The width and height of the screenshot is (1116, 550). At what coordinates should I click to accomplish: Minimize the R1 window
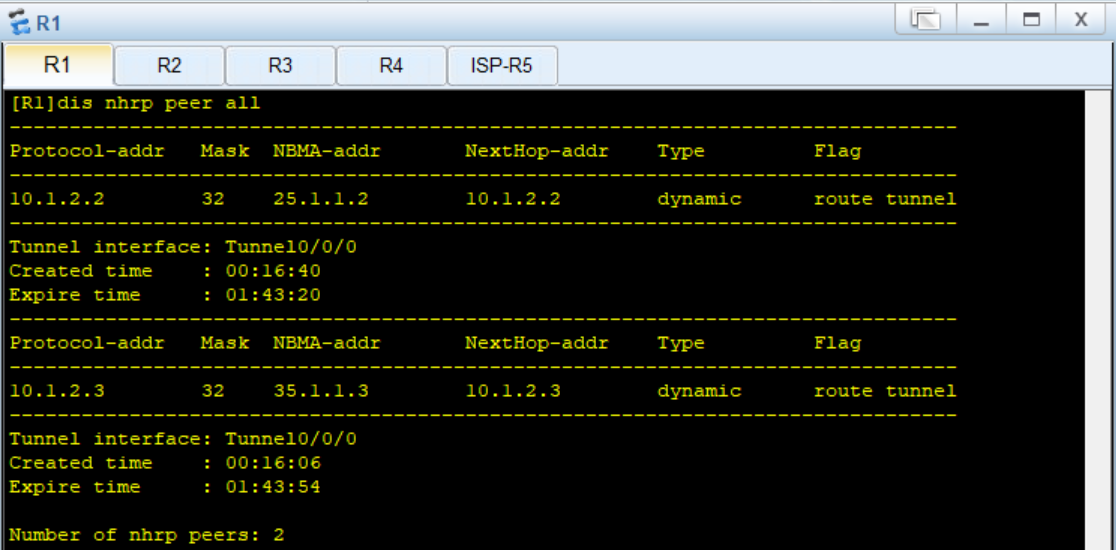pyautogui.click(x=981, y=20)
